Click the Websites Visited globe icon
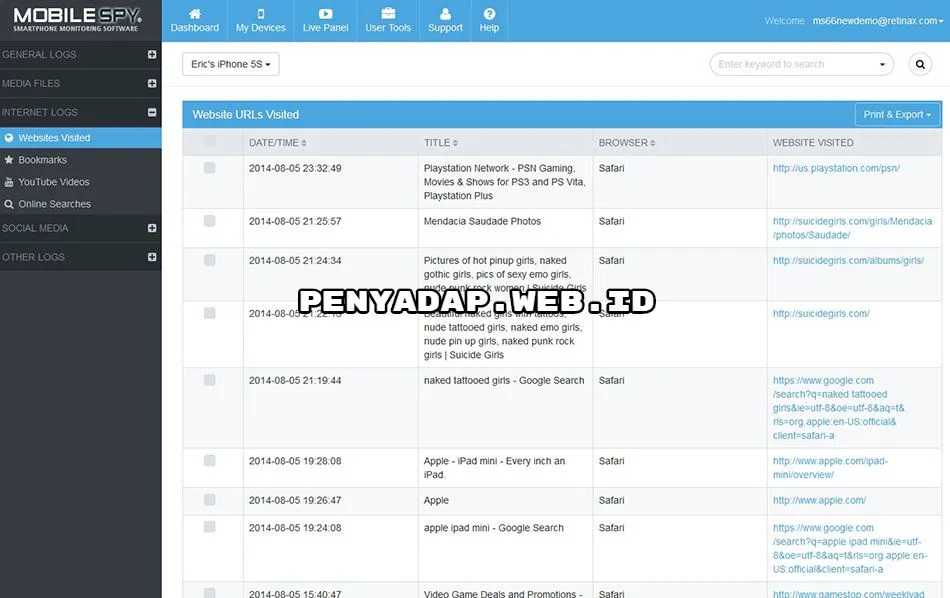The image size is (950, 598). pyautogui.click(x=9, y=138)
